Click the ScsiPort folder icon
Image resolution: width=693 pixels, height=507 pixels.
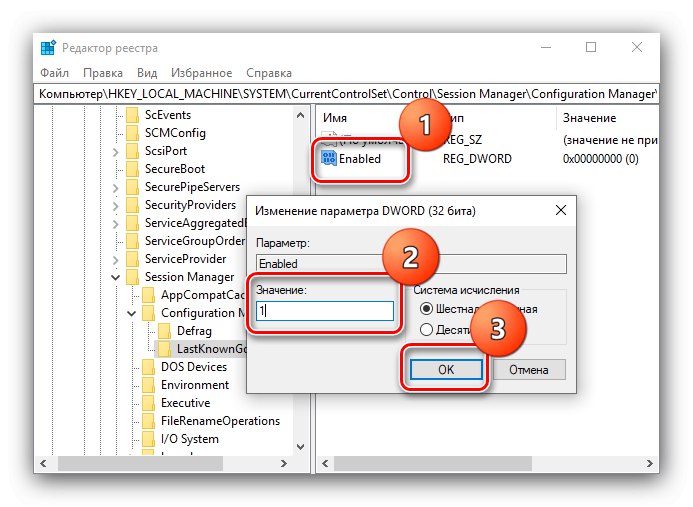coord(132,151)
